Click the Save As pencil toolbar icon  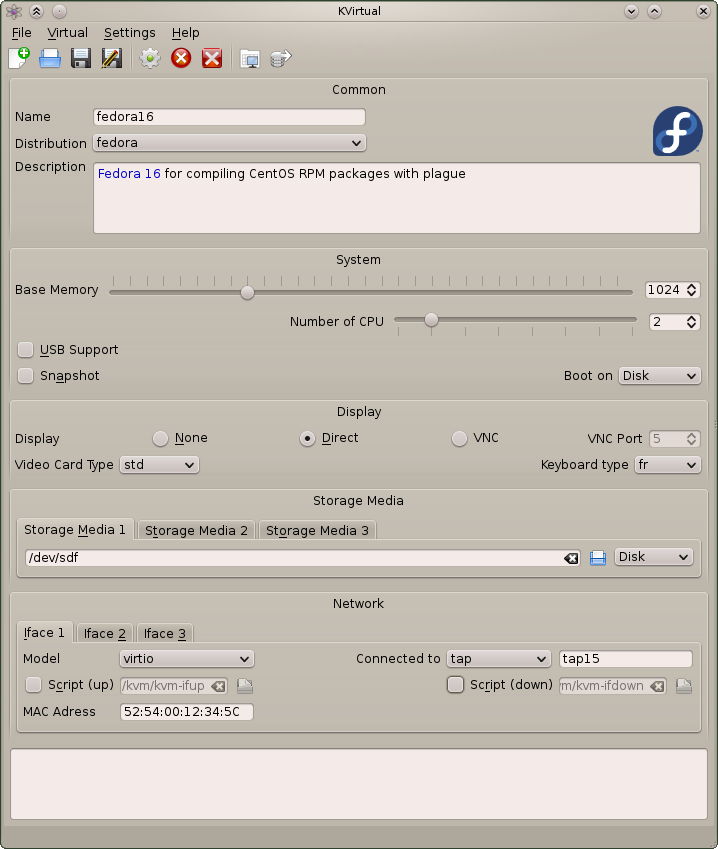coord(112,58)
